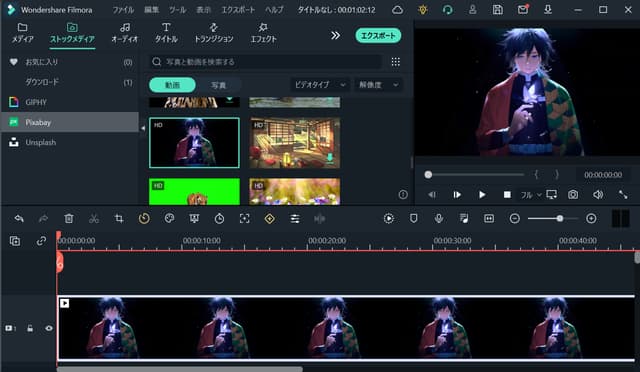Switch to オーディオ tab
The image size is (640, 372).
[x=125, y=33]
